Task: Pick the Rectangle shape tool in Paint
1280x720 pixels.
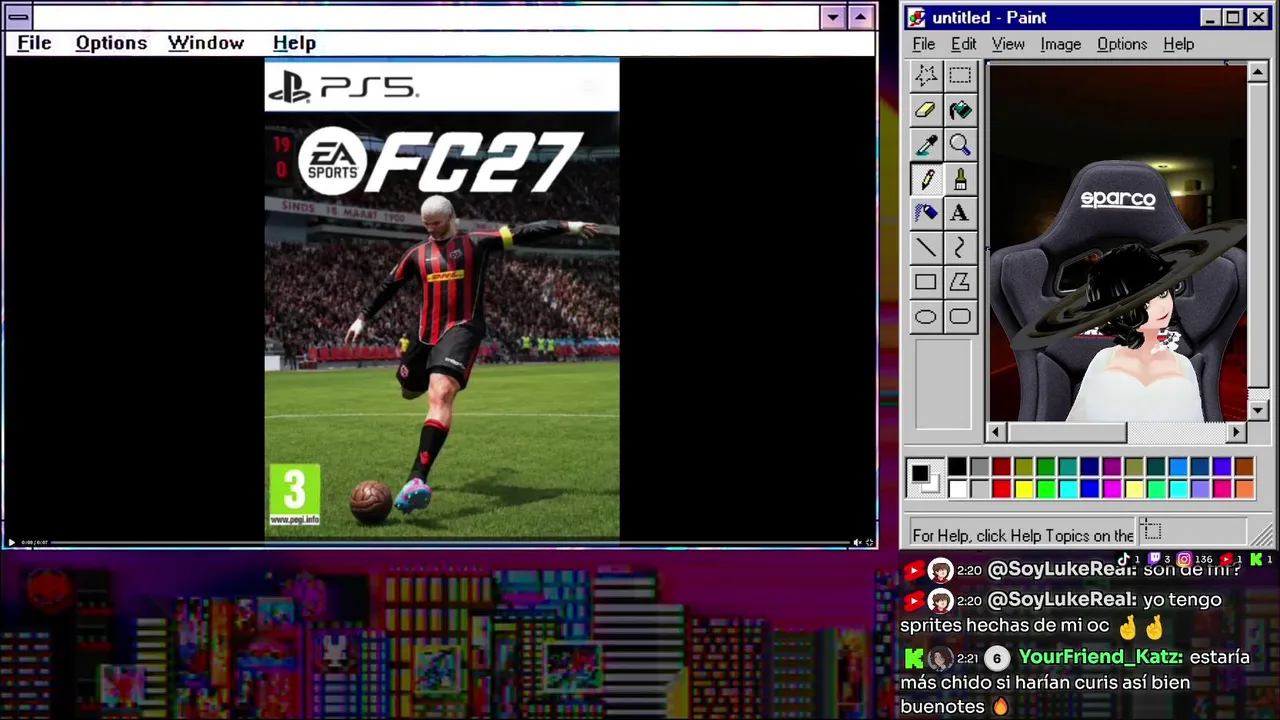Action: coord(926,282)
